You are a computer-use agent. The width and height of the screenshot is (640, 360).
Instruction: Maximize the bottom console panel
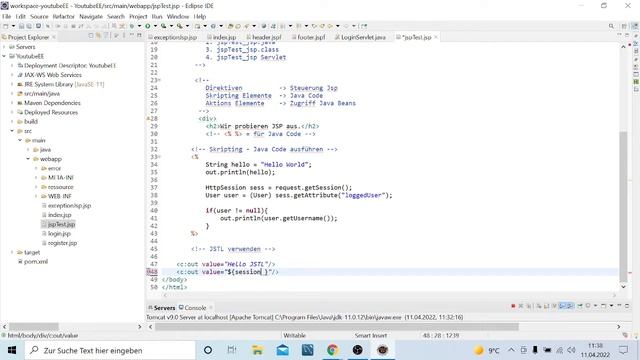[x=627, y=306]
